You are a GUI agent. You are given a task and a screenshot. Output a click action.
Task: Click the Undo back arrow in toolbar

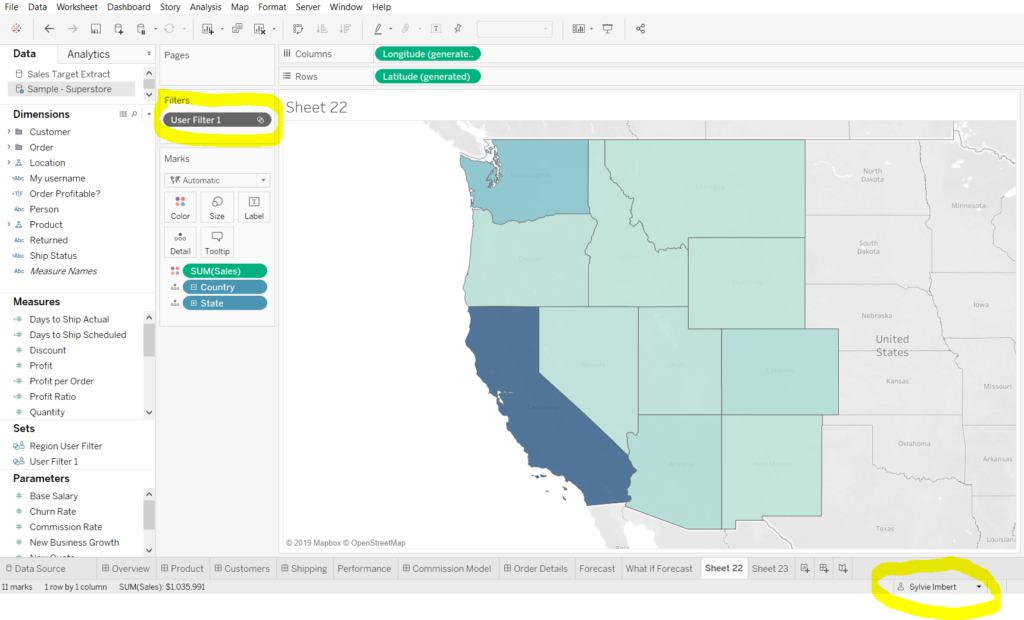click(49, 29)
